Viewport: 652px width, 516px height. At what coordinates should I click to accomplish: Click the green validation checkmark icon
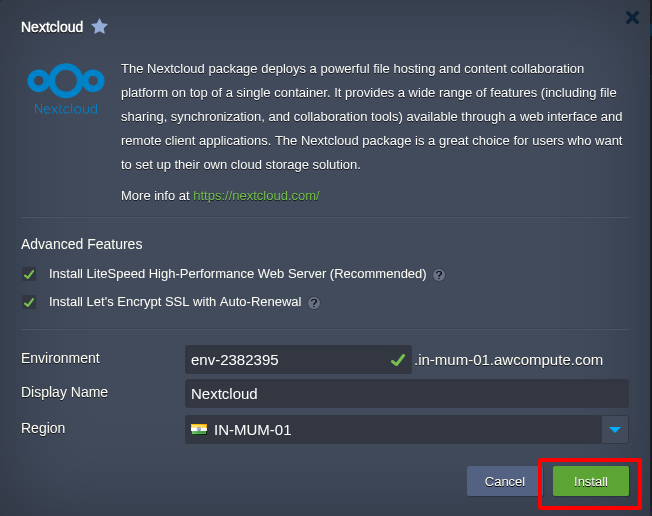click(398, 359)
